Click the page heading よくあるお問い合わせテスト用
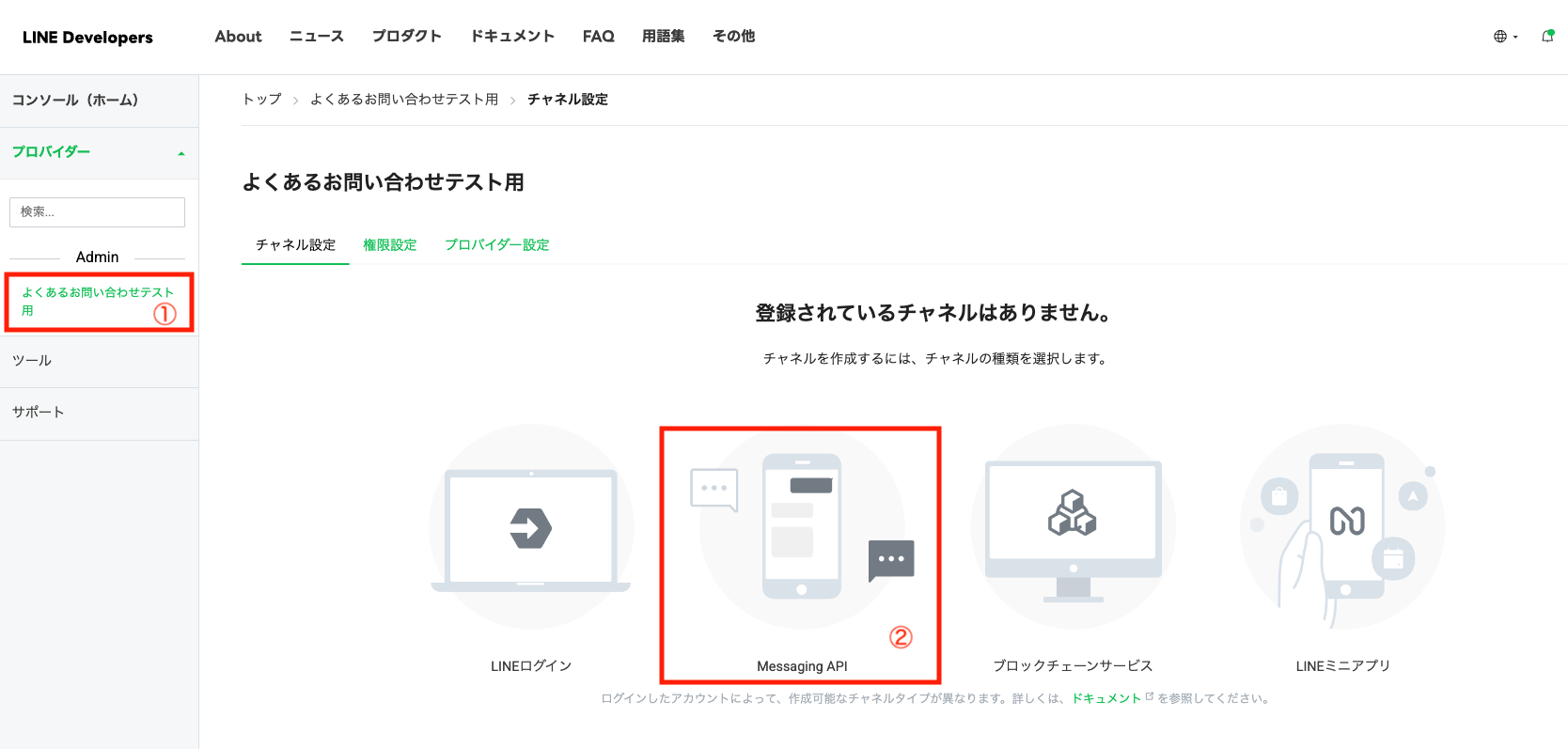Screen dimensions: 1568x749 pyautogui.click(x=384, y=182)
